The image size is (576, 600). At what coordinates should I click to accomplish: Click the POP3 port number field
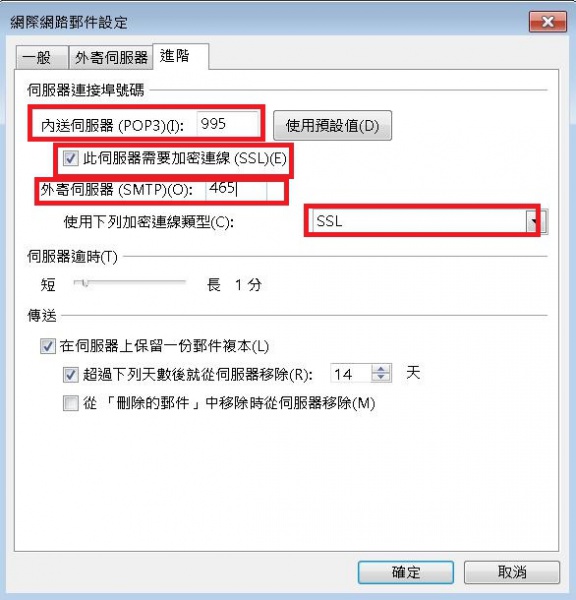tap(227, 124)
